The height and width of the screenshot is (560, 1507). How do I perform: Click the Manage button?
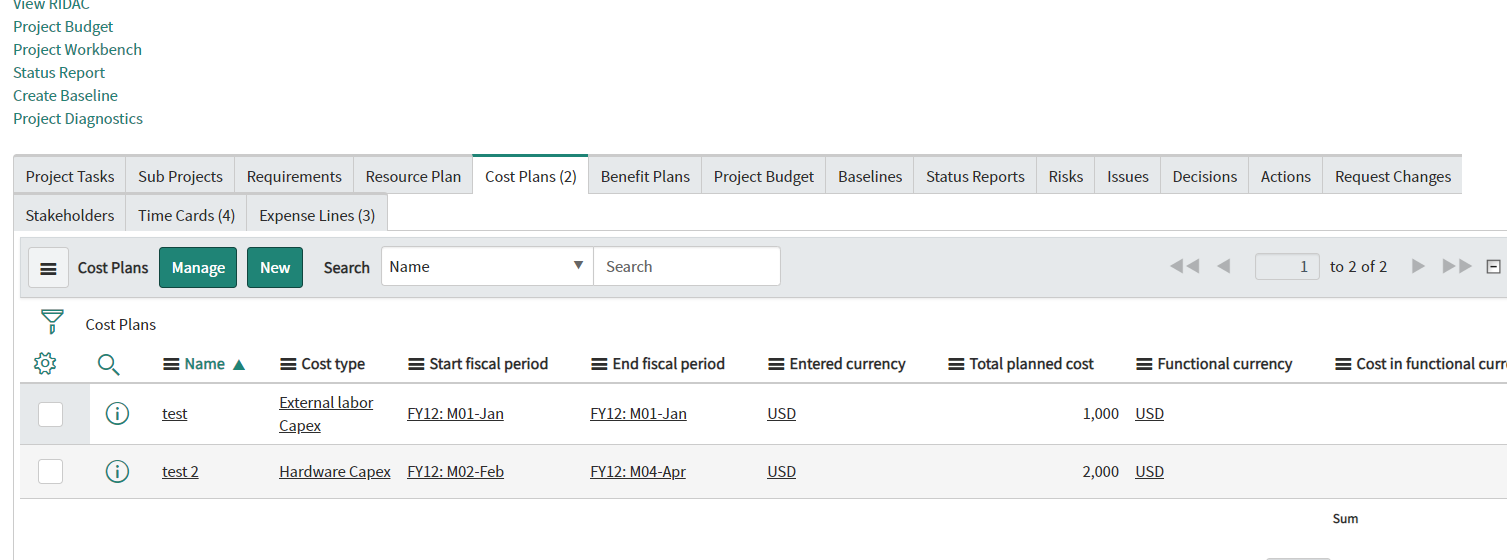click(198, 268)
